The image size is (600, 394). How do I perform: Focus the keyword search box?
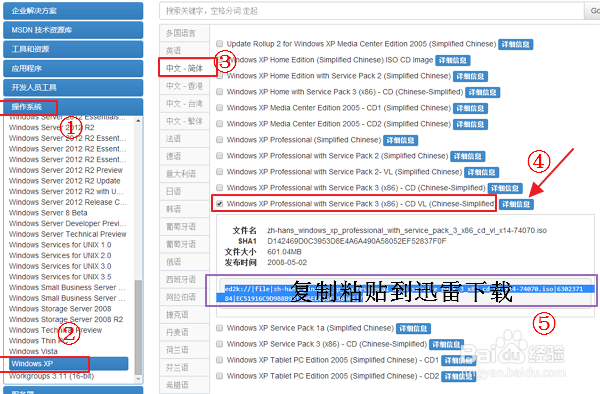372,11
